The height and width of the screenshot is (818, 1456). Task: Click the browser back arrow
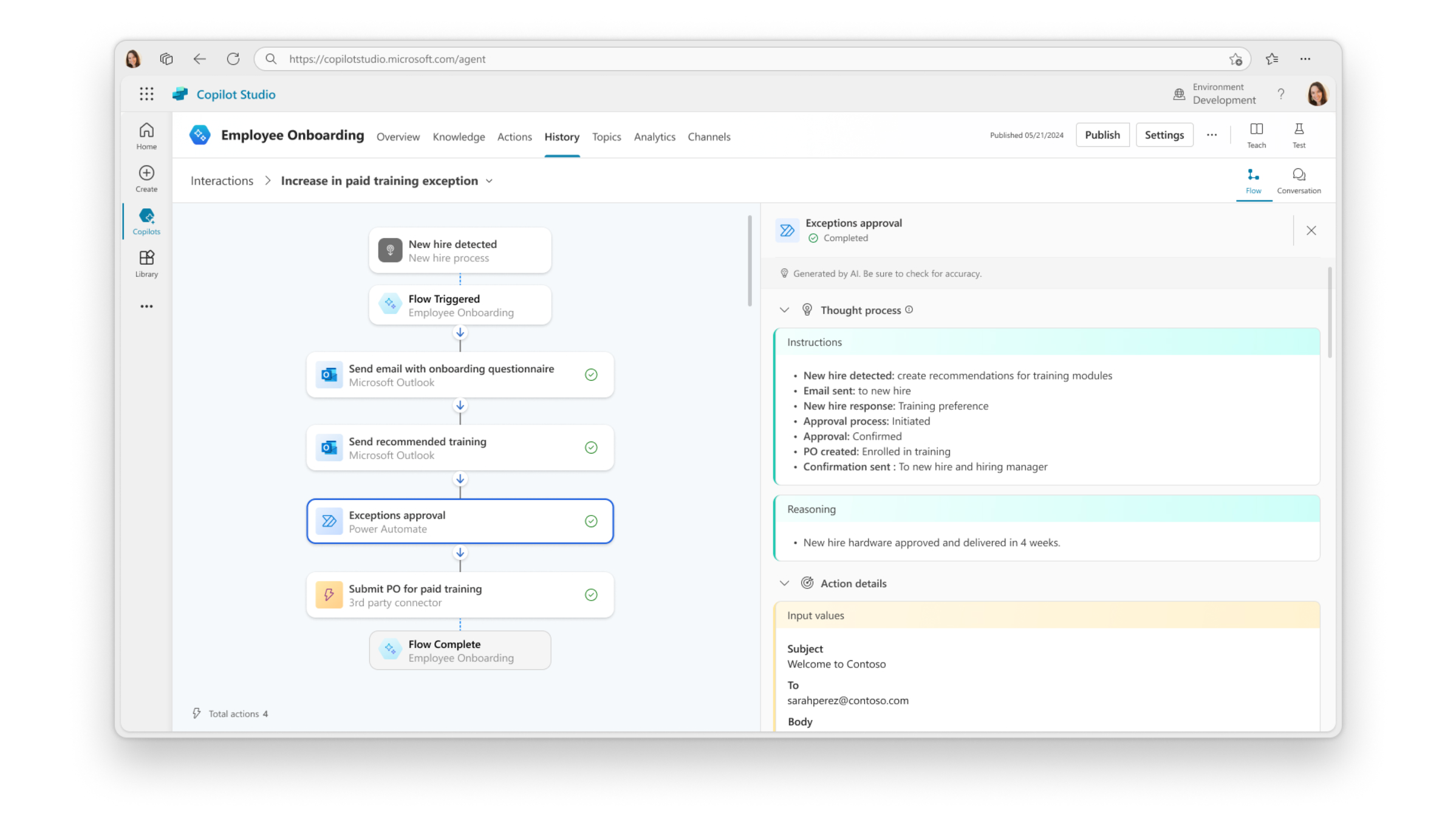(199, 59)
